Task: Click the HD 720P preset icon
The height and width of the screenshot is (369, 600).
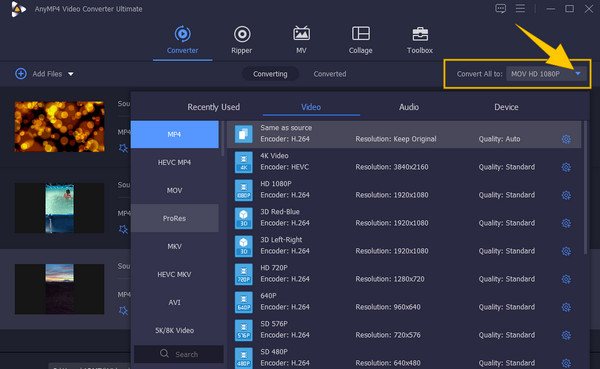Action: [x=244, y=274]
